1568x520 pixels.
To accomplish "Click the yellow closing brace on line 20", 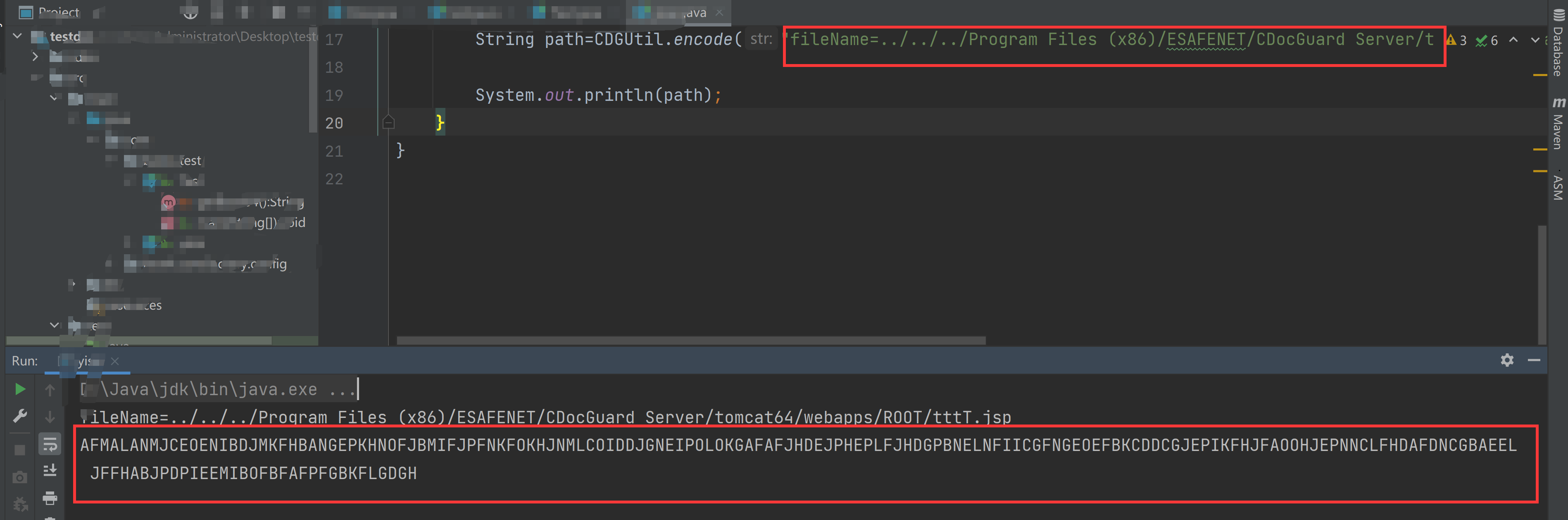I will (x=440, y=123).
